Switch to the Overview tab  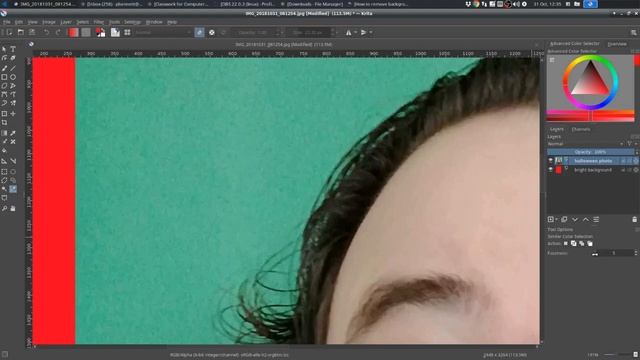pyautogui.click(x=617, y=44)
